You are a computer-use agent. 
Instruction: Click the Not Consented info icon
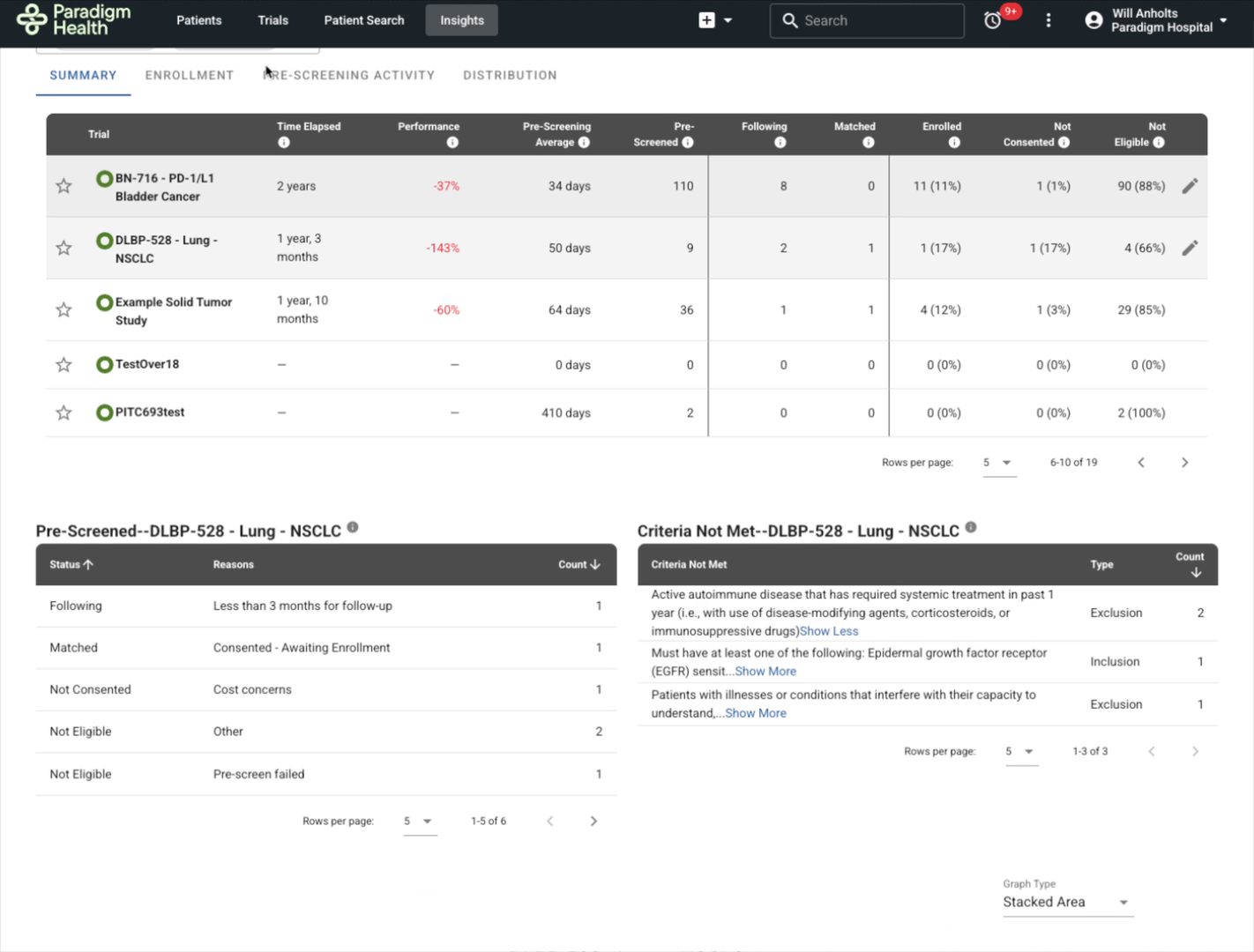1064,142
